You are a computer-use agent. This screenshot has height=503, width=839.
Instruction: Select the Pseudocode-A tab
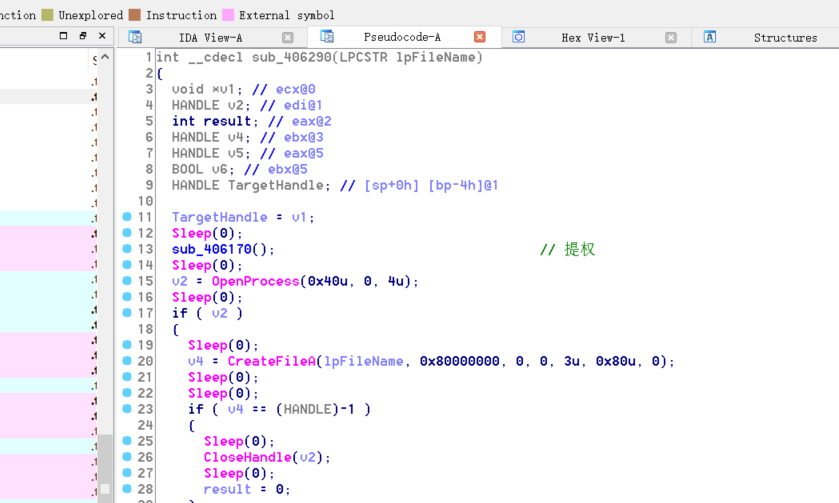402,37
